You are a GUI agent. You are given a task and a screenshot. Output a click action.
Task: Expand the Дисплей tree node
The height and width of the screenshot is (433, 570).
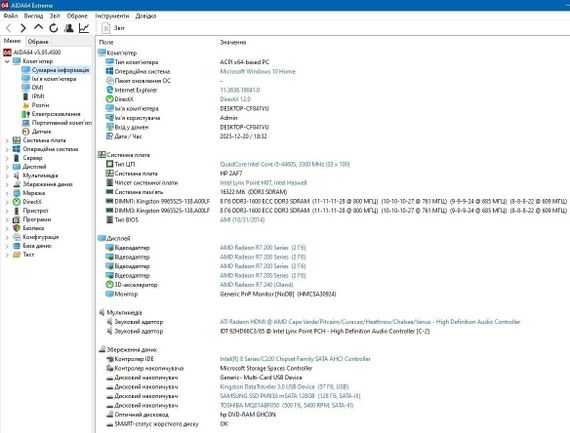[7, 167]
